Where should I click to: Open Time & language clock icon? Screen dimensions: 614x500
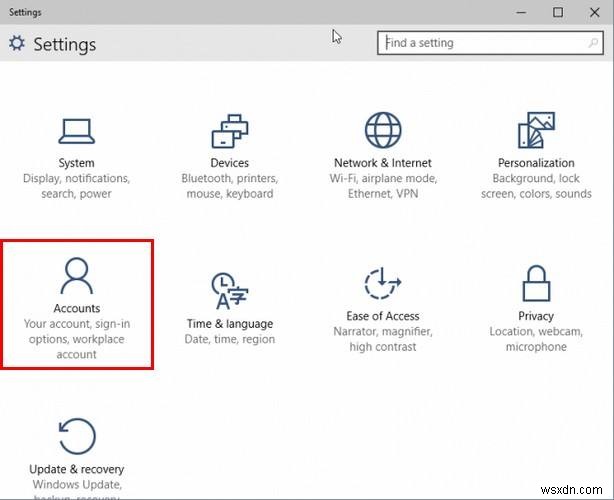[x=230, y=291]
